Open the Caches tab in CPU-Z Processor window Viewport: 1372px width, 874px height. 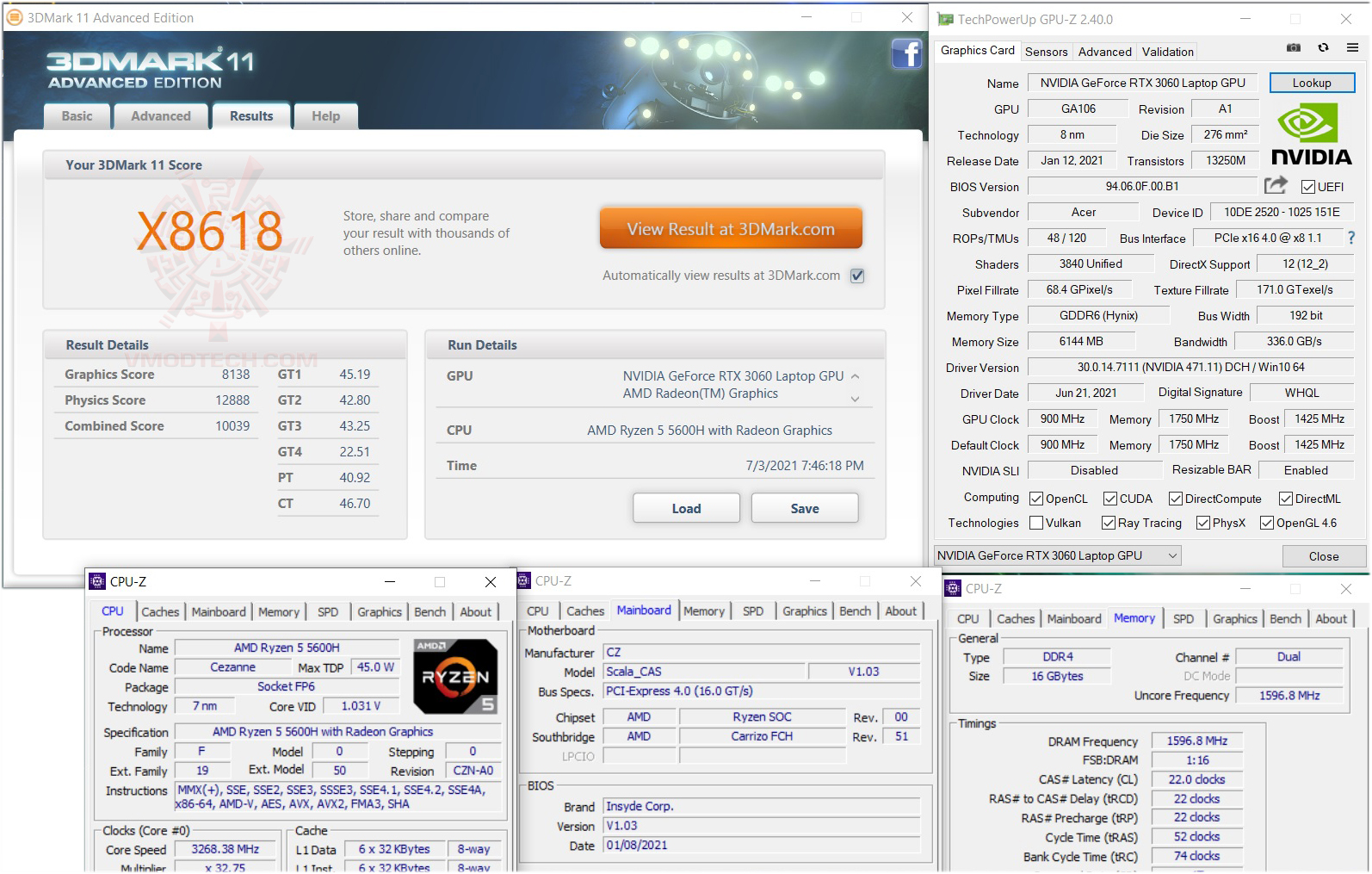tap(160, 611)
